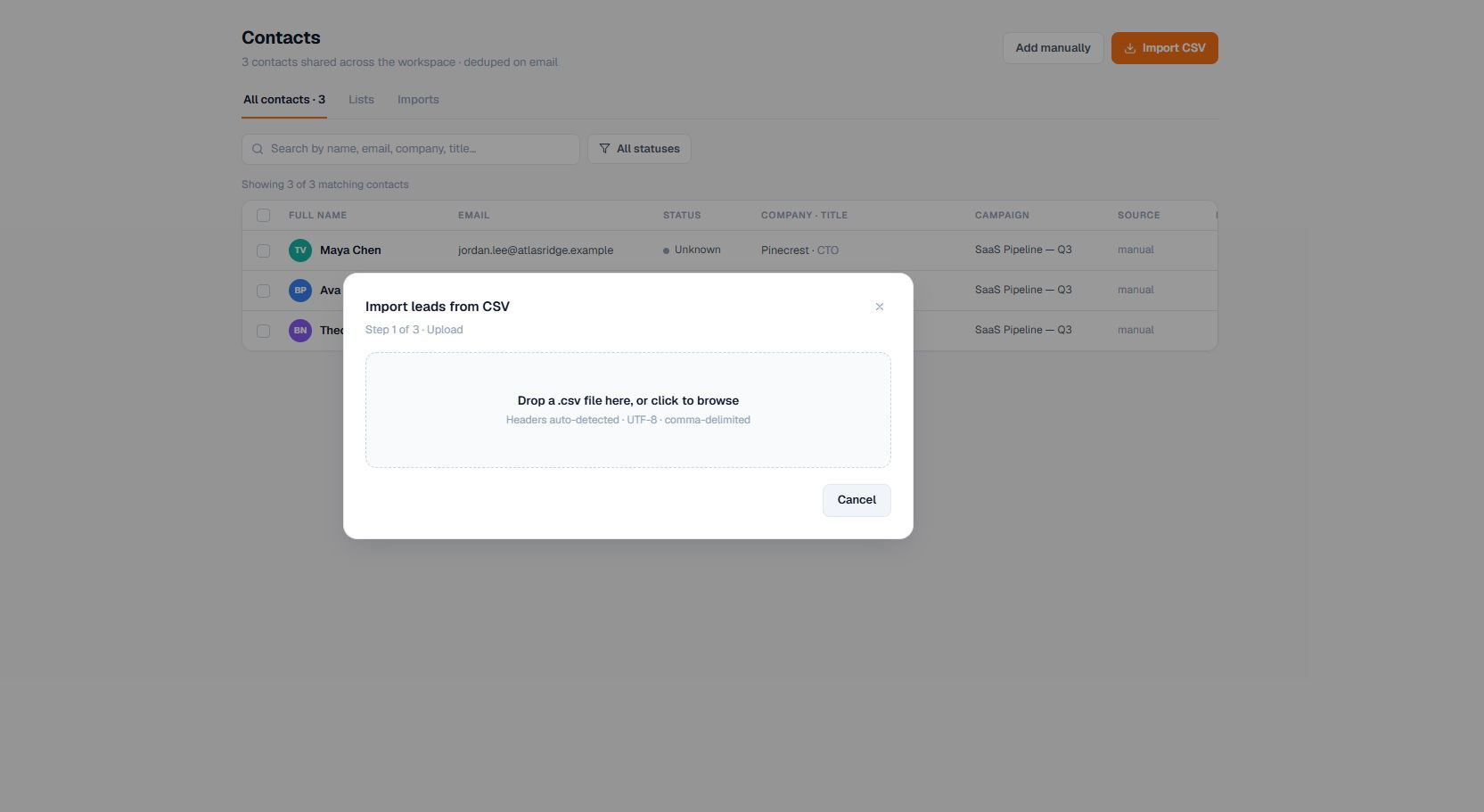The image size is (1484, 812).
Task: Click the manual source in Maya Chen row
Action: [x=1136, y=250]
